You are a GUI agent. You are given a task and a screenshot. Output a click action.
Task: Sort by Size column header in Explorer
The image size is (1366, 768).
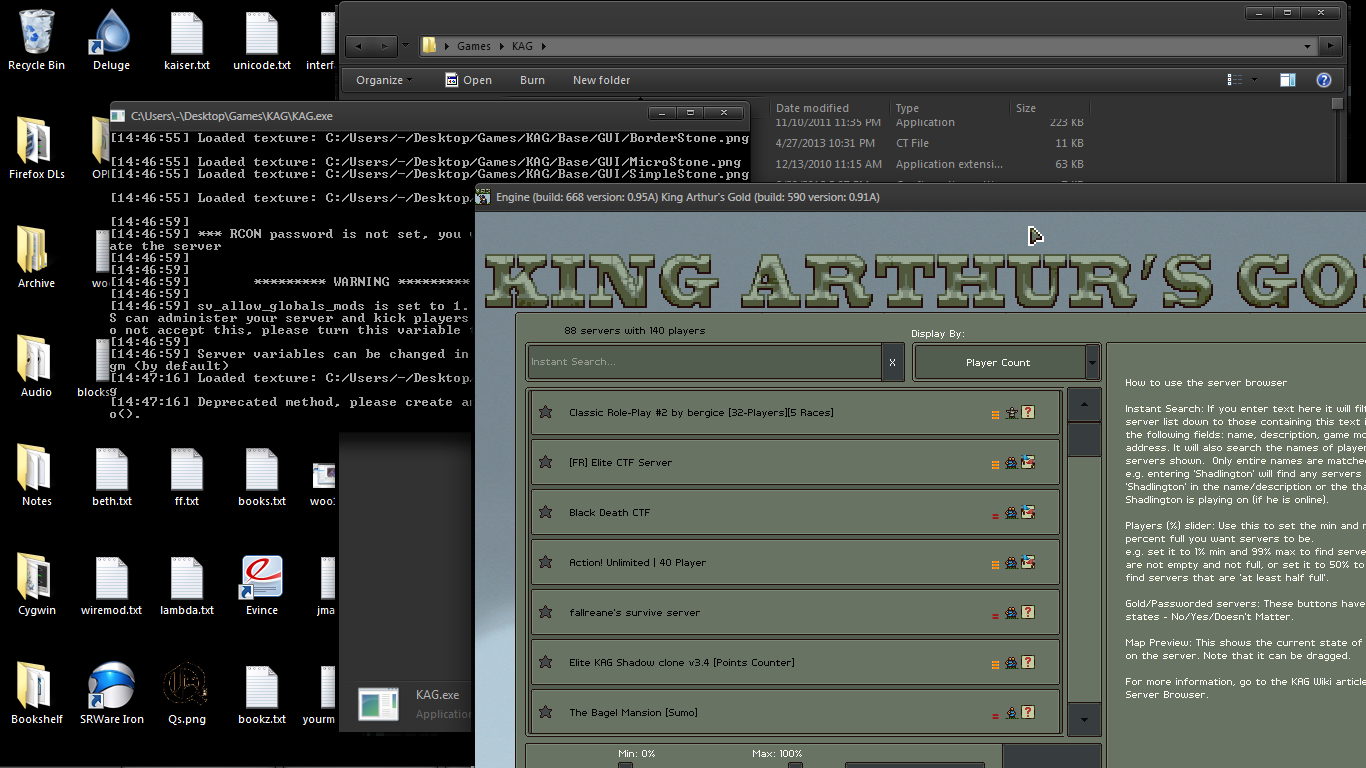[x=1026, y=108]
